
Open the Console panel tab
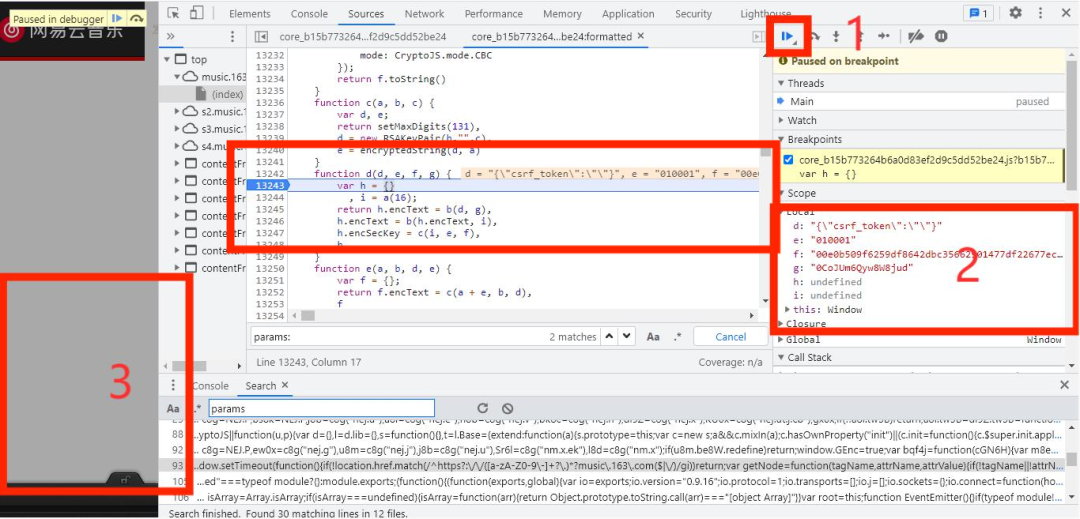[x=309, y=14]
